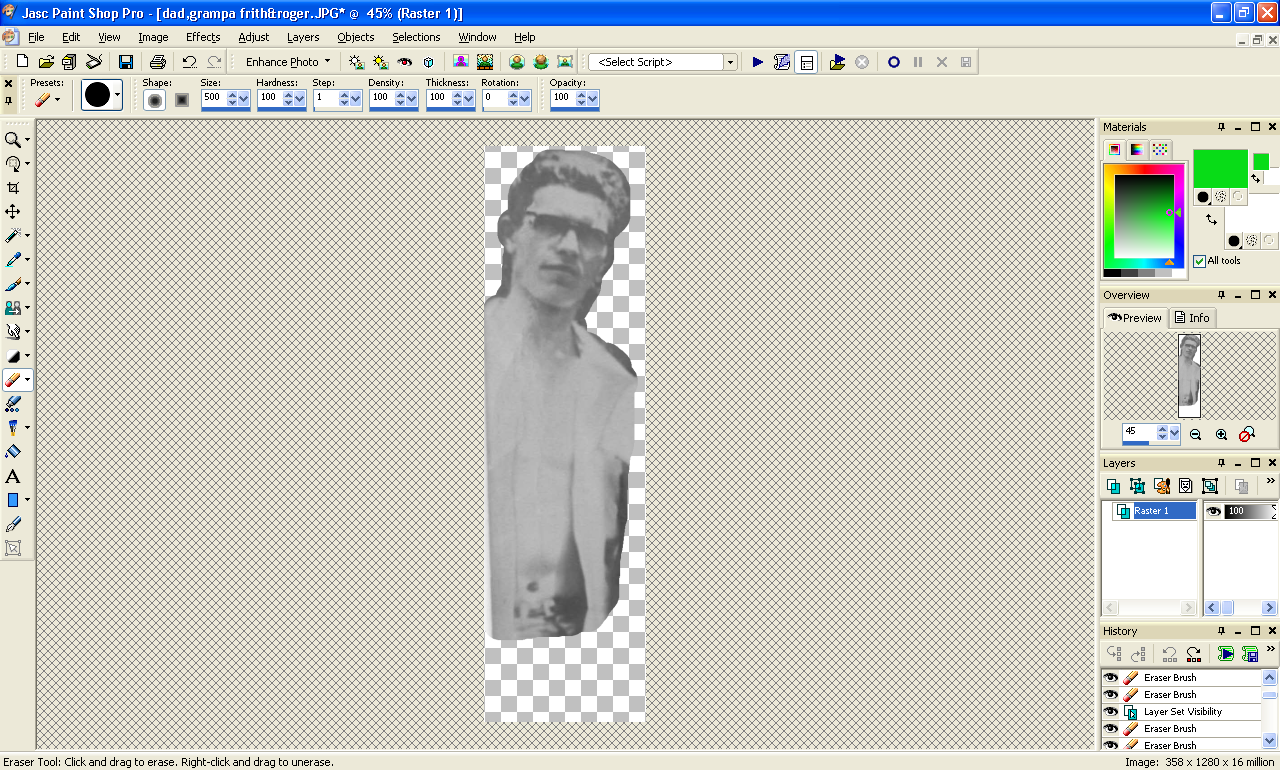Open the Select Script dropdown

730,62
